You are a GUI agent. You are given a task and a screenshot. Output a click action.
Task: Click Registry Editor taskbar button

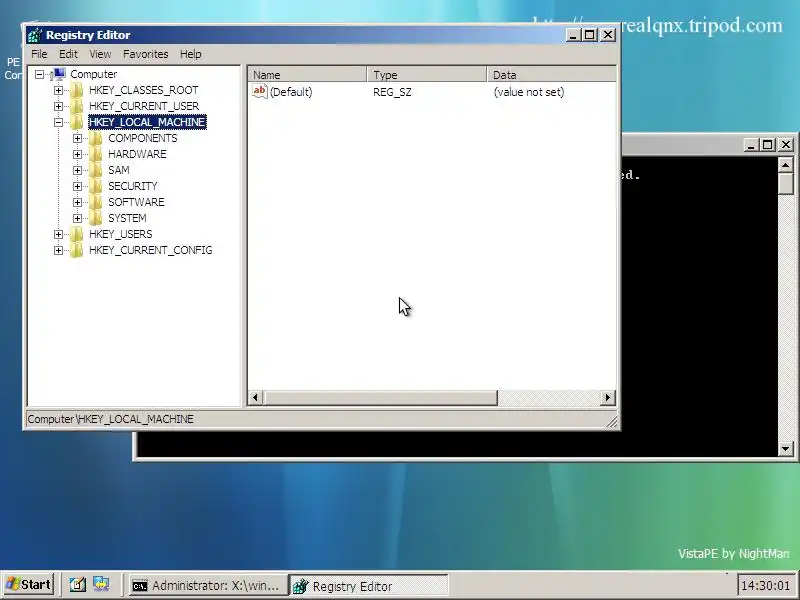tap(369, 586)
